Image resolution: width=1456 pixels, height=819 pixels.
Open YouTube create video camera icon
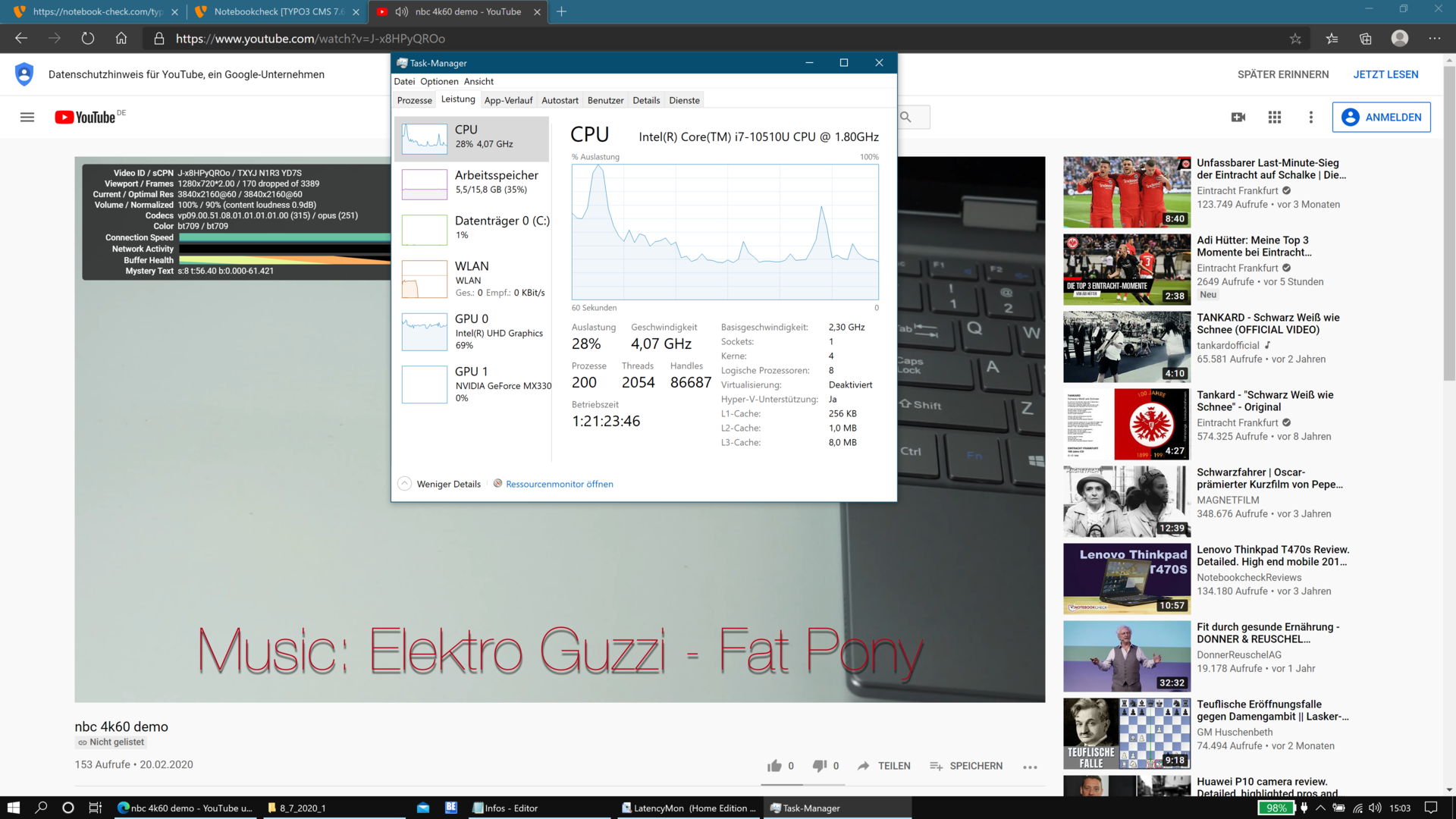coord(1238,117)
